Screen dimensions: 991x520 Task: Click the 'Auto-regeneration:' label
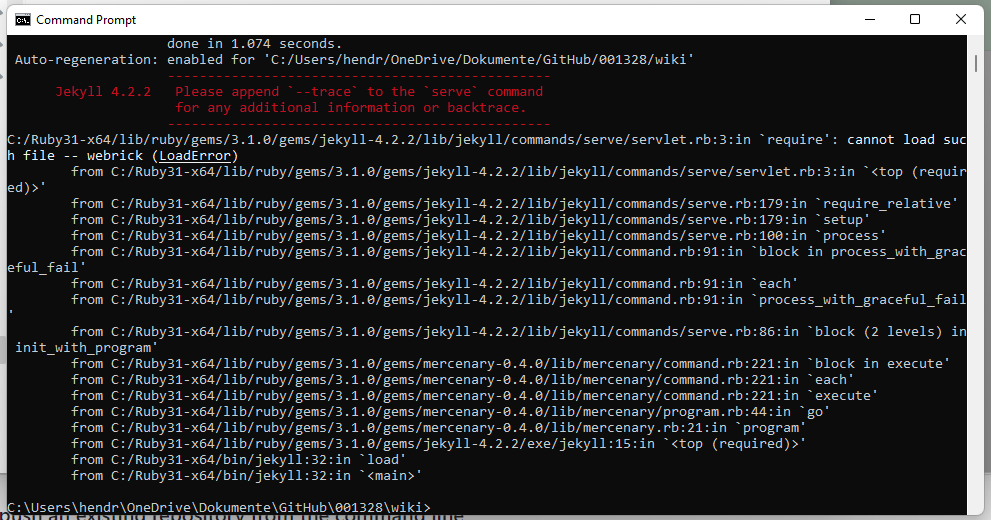point(87,59)
